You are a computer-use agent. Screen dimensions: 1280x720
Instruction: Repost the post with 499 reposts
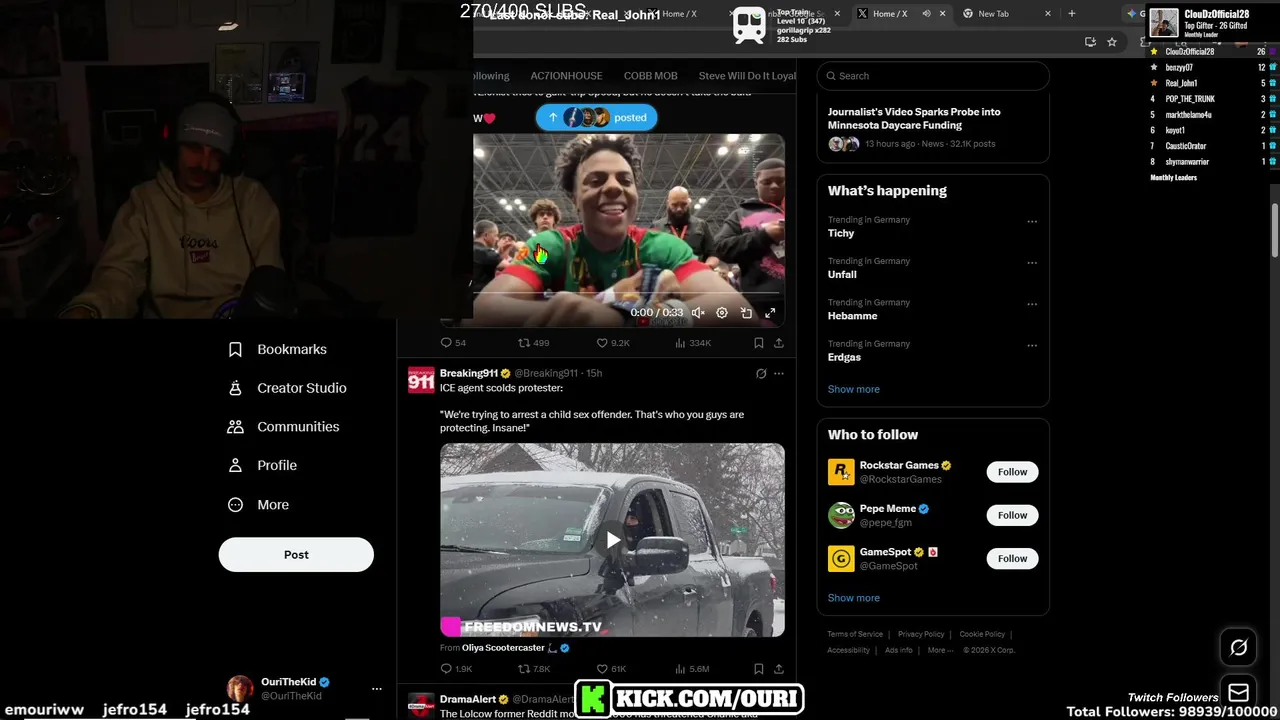pos(533,343)
